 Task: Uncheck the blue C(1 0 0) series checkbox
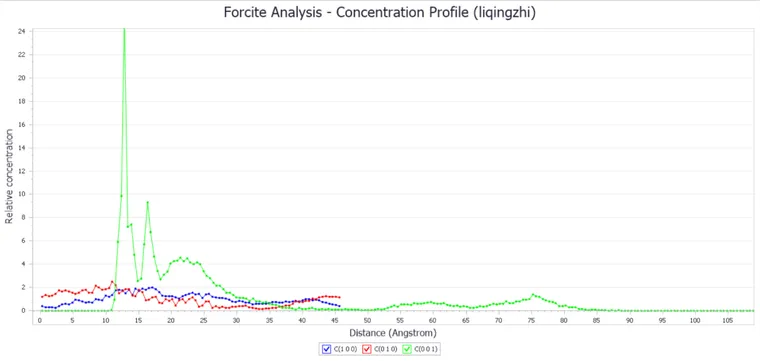327,348
